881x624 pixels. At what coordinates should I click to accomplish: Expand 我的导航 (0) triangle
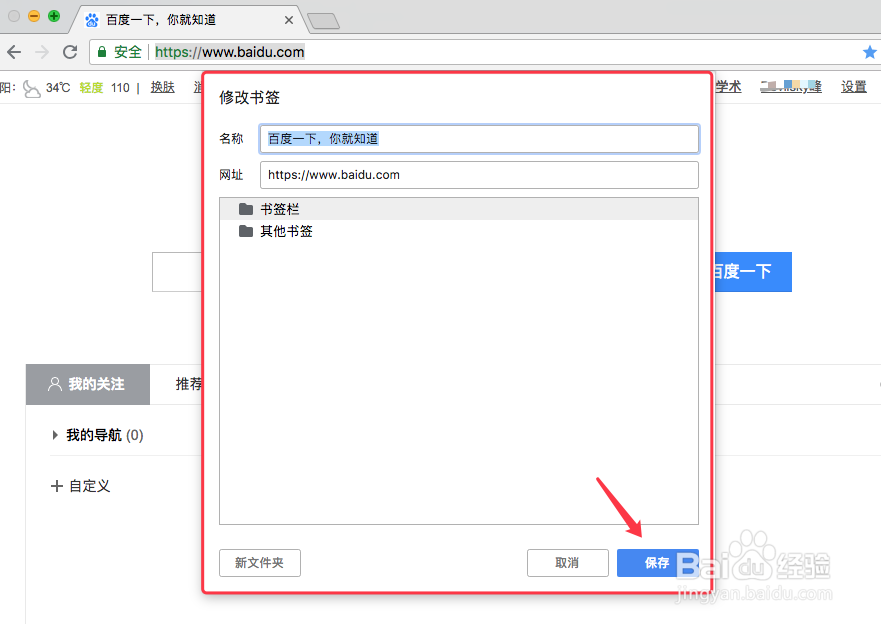tap(55, 435)
